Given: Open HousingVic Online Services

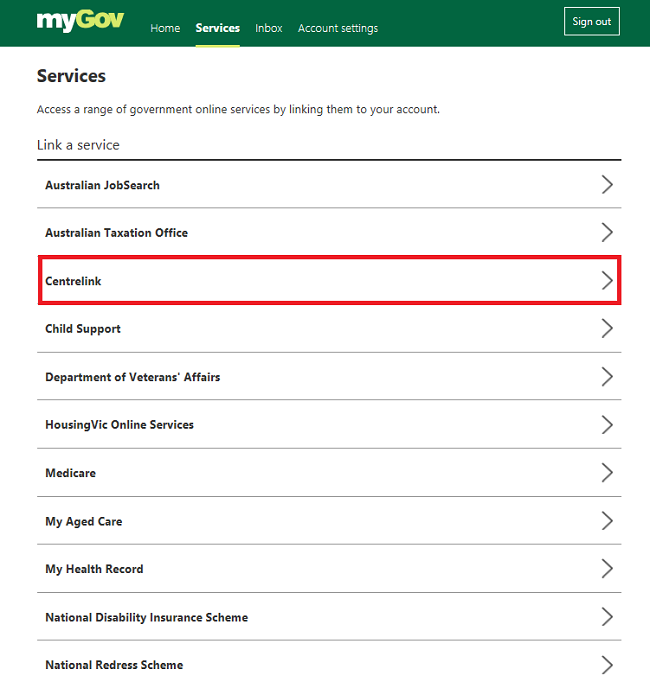Looking at the screenshot, I should (x=329, y=425).
